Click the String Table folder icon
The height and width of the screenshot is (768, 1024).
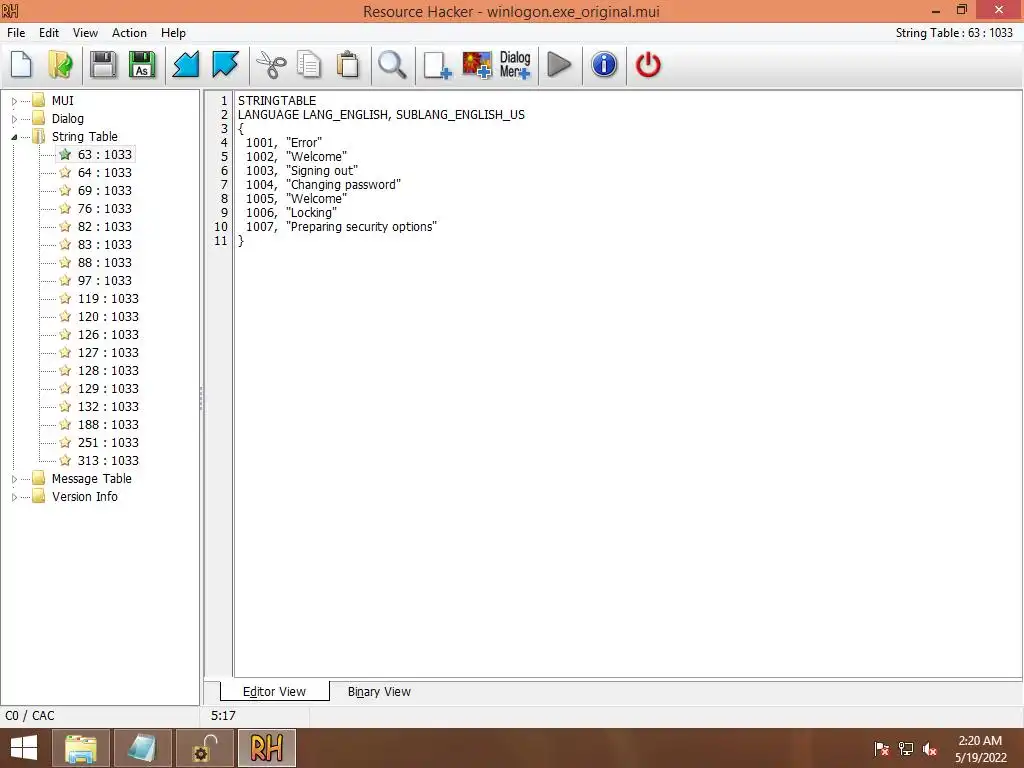click(x=39, y=136)
